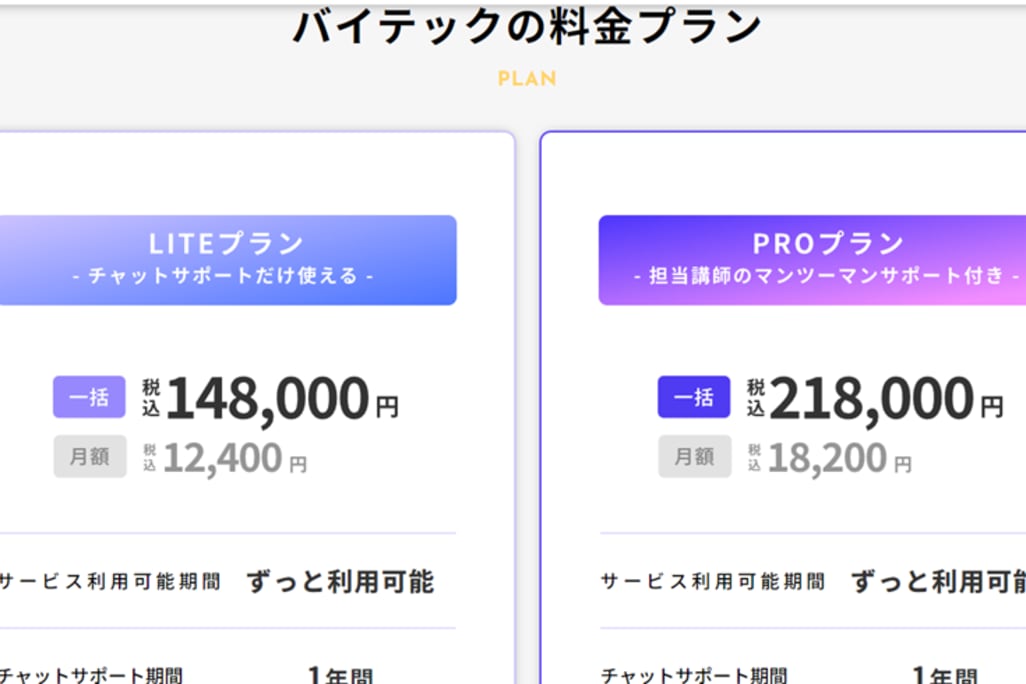Image resolution: width=1026 pixels, height=684 pixels.
Task: Select the 一括 badge in LITE plan
Action: [89, 397]
